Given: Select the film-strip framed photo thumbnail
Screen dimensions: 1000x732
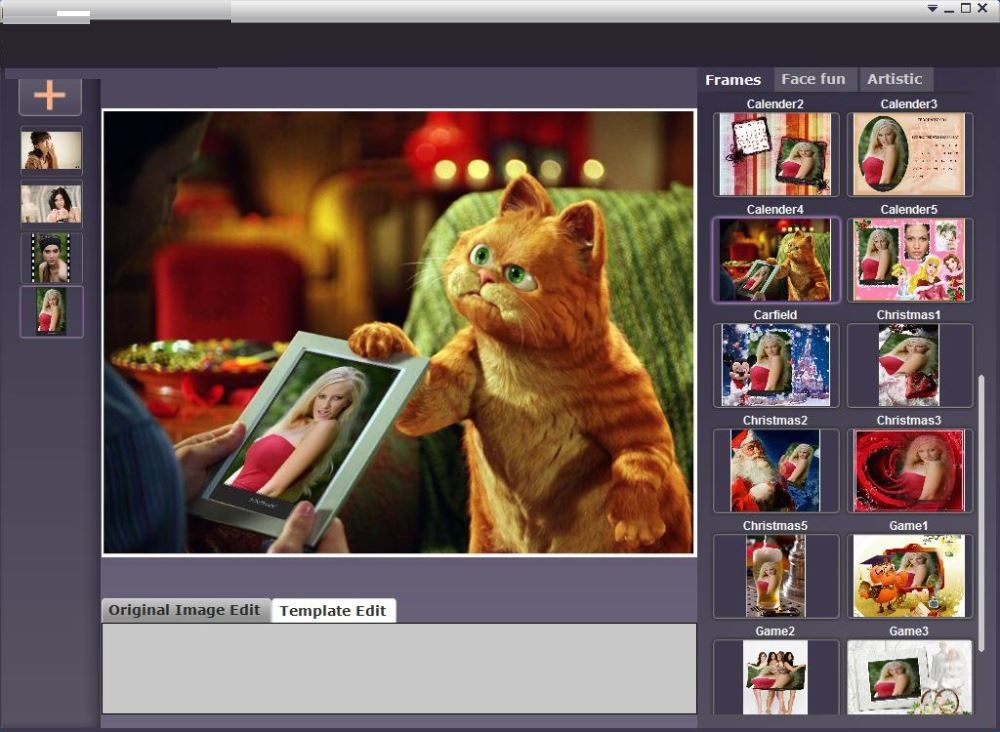Looking at the screenshot, I should (51, 258).
